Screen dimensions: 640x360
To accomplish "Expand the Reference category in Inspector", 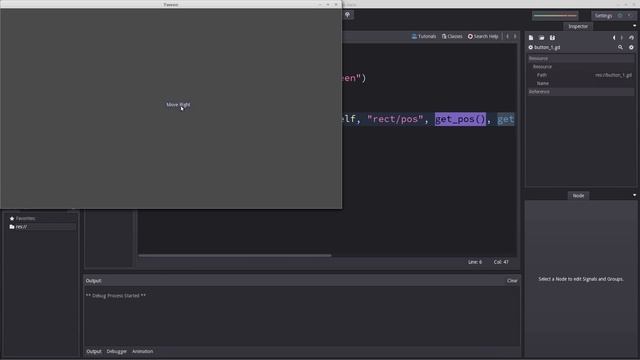I will pyautogui.click(x=580, y=92).
